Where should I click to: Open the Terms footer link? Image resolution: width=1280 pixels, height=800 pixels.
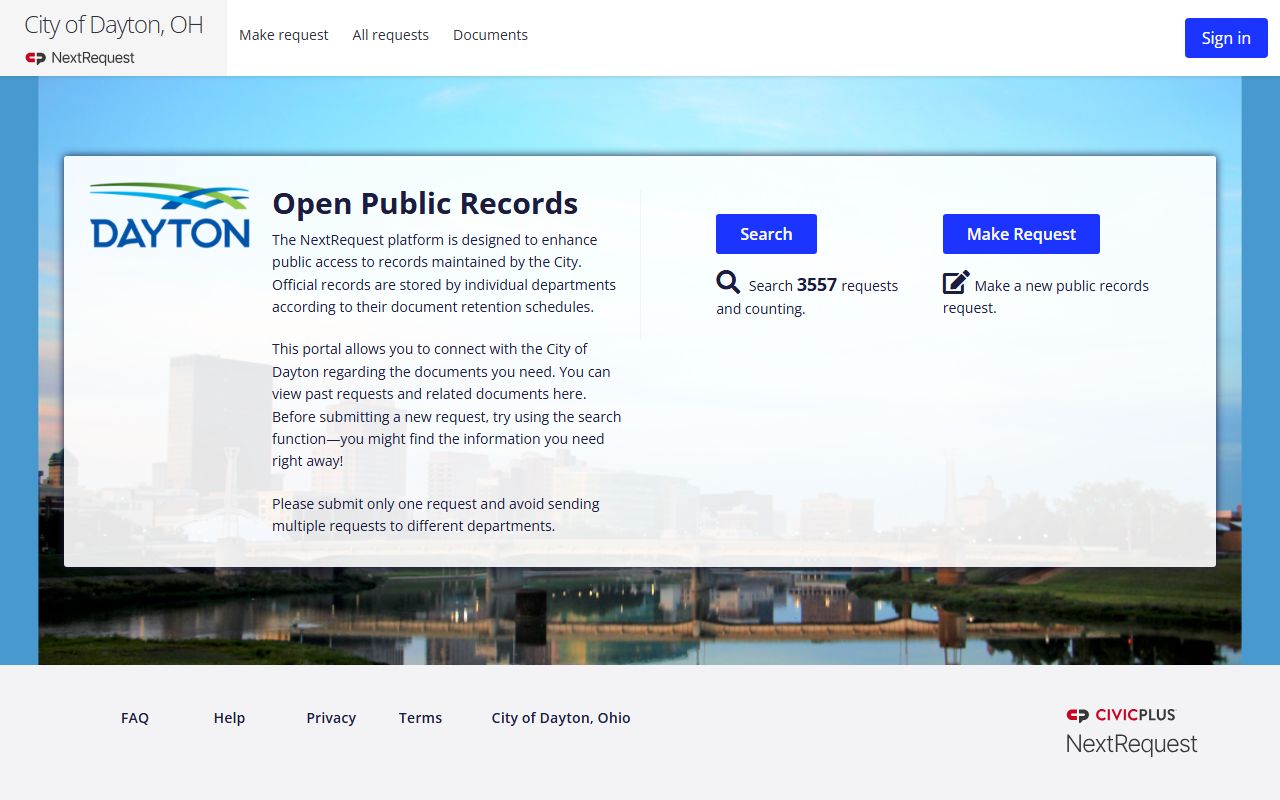click(x=420, y=718)
